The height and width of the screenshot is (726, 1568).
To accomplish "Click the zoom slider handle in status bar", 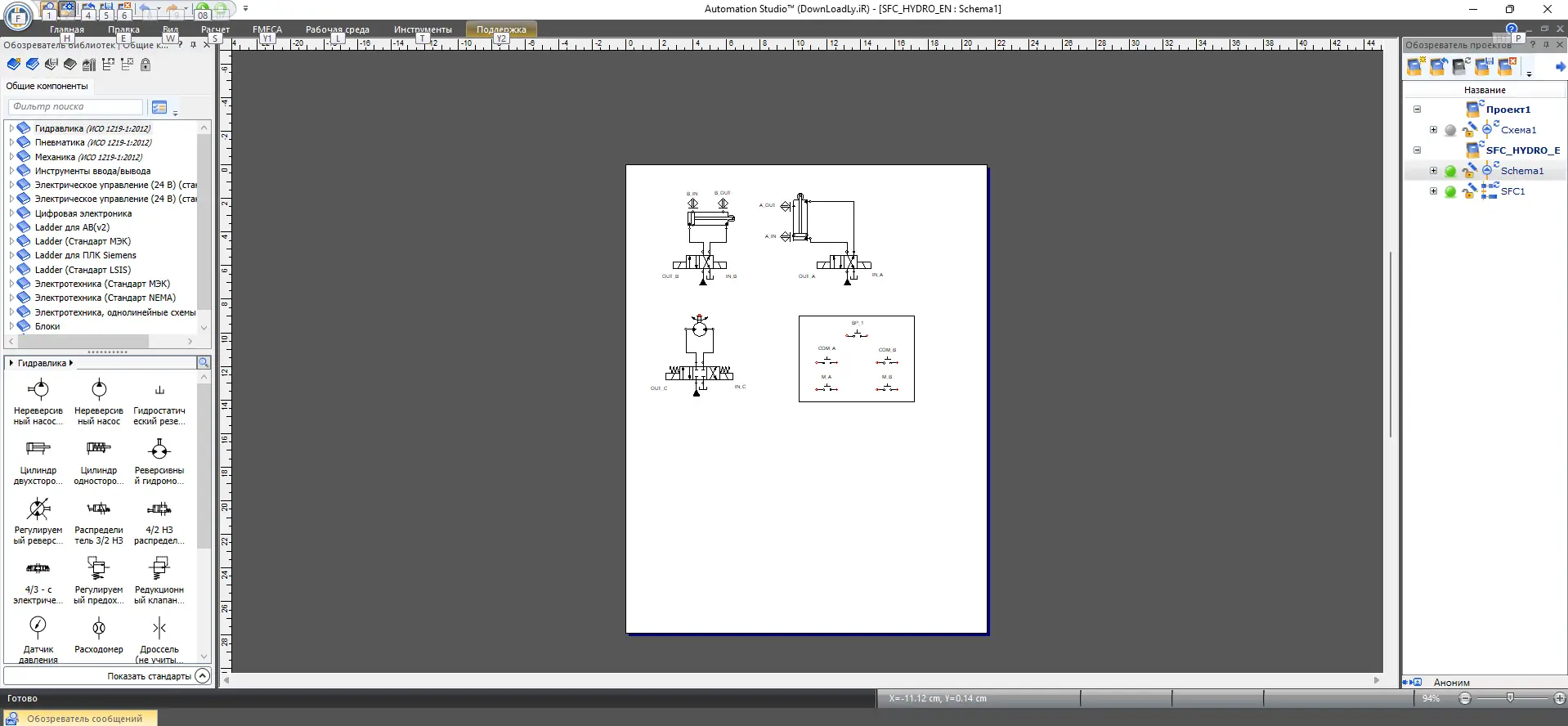I will [x=1510, y=698].
